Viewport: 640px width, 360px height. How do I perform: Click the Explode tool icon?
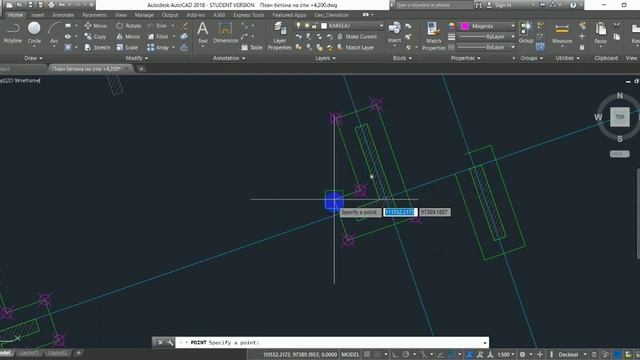tap(184, 36)
